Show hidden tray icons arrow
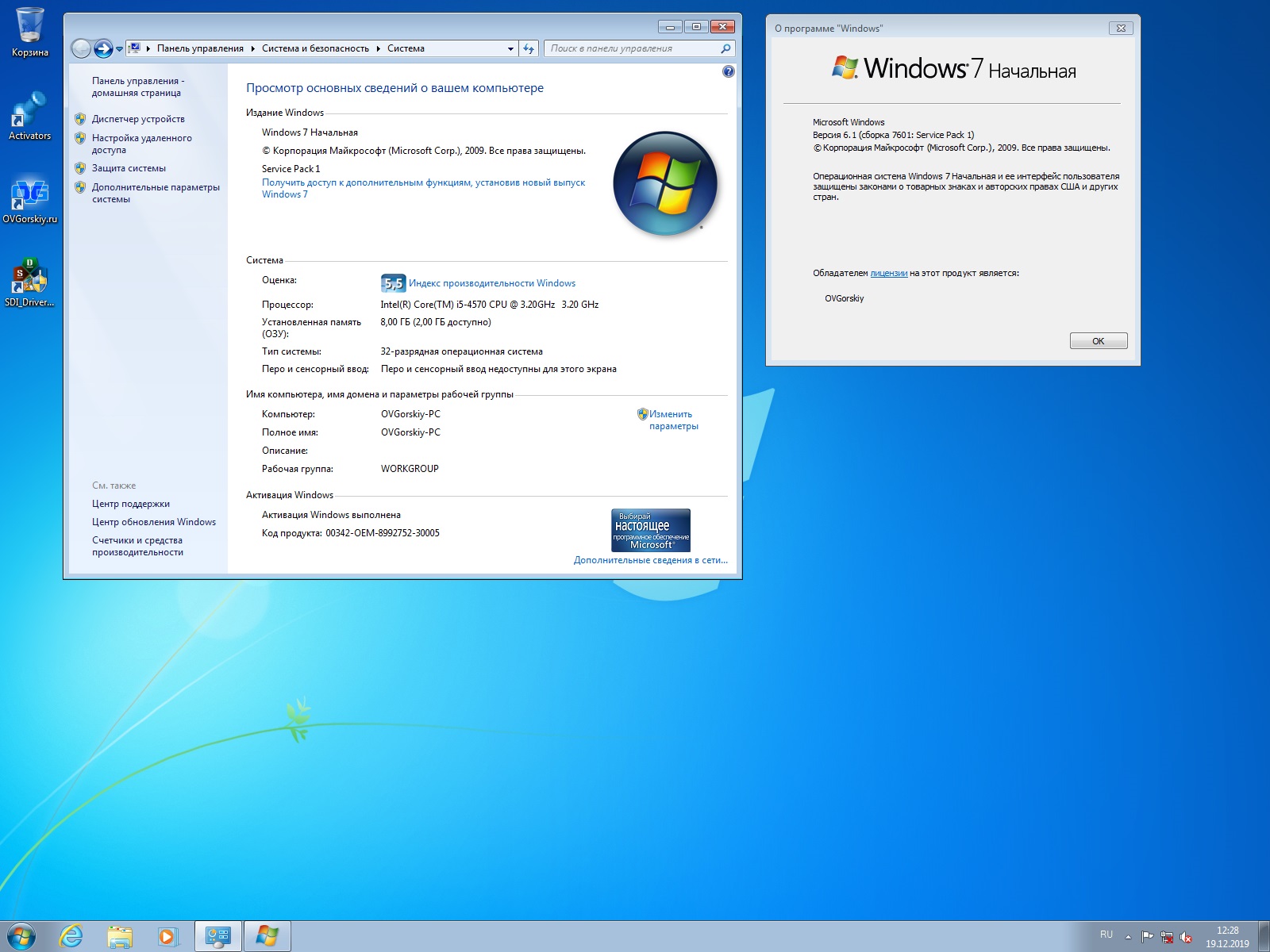1270x952 pixels. coord(1128,937)
